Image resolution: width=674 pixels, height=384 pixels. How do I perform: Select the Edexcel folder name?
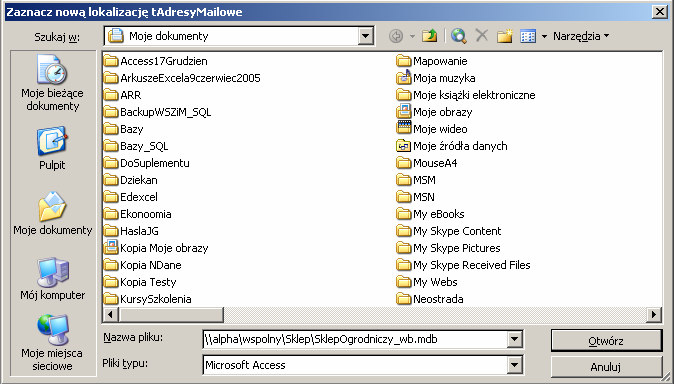tap(139, 197)
